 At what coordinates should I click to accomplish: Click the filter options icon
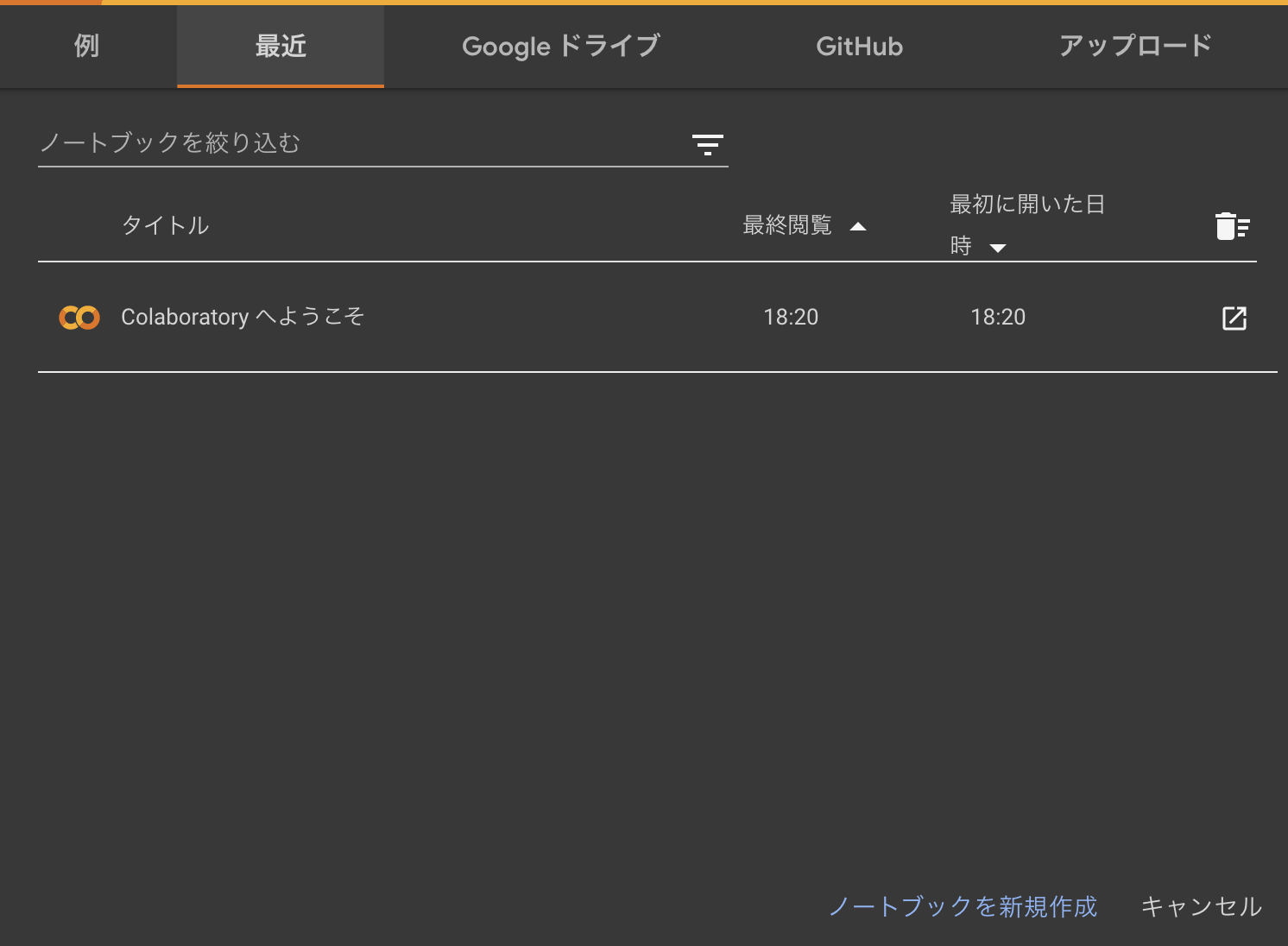click(708, 144)
